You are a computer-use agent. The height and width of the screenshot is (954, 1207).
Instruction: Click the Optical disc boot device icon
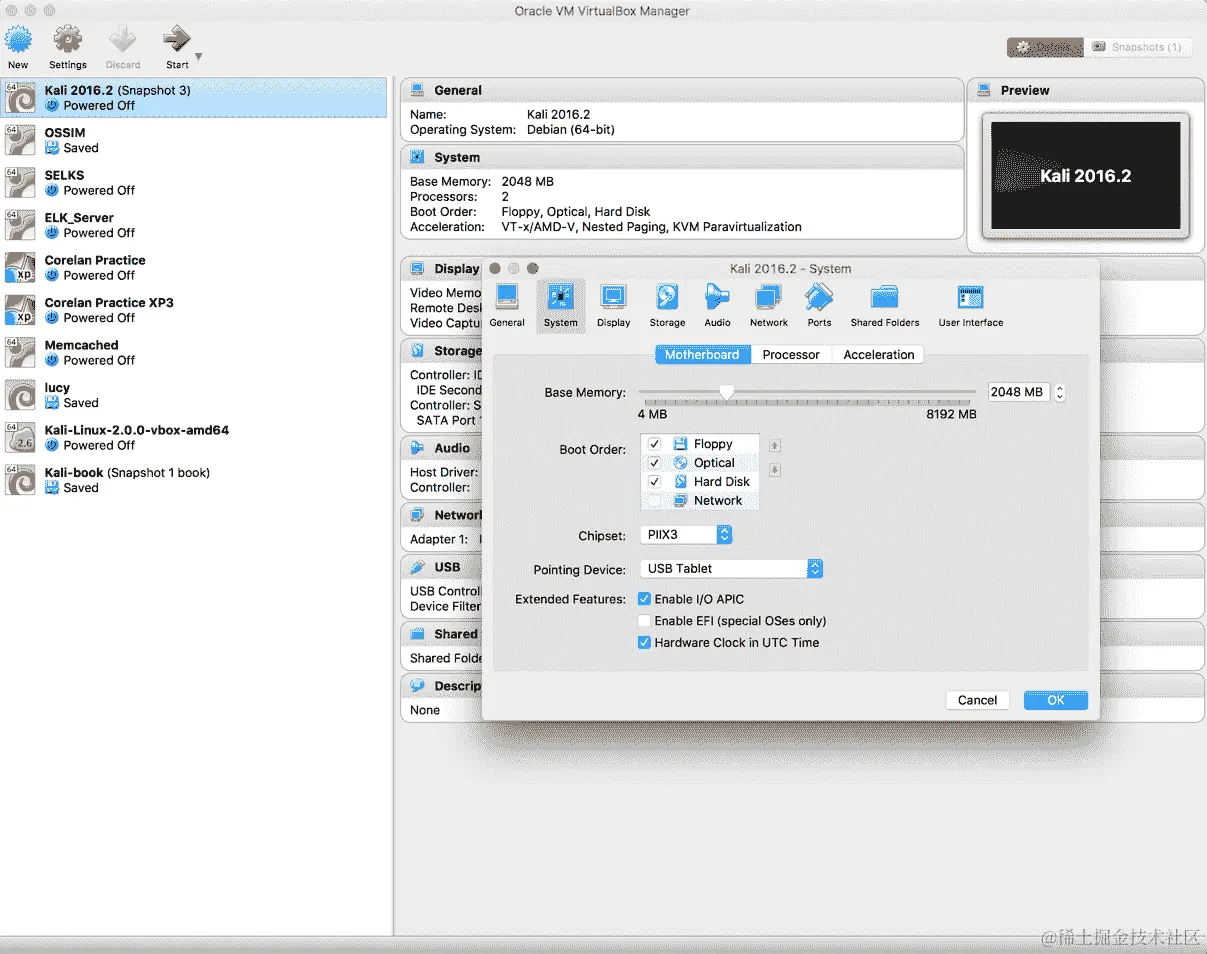coord(680,463)
